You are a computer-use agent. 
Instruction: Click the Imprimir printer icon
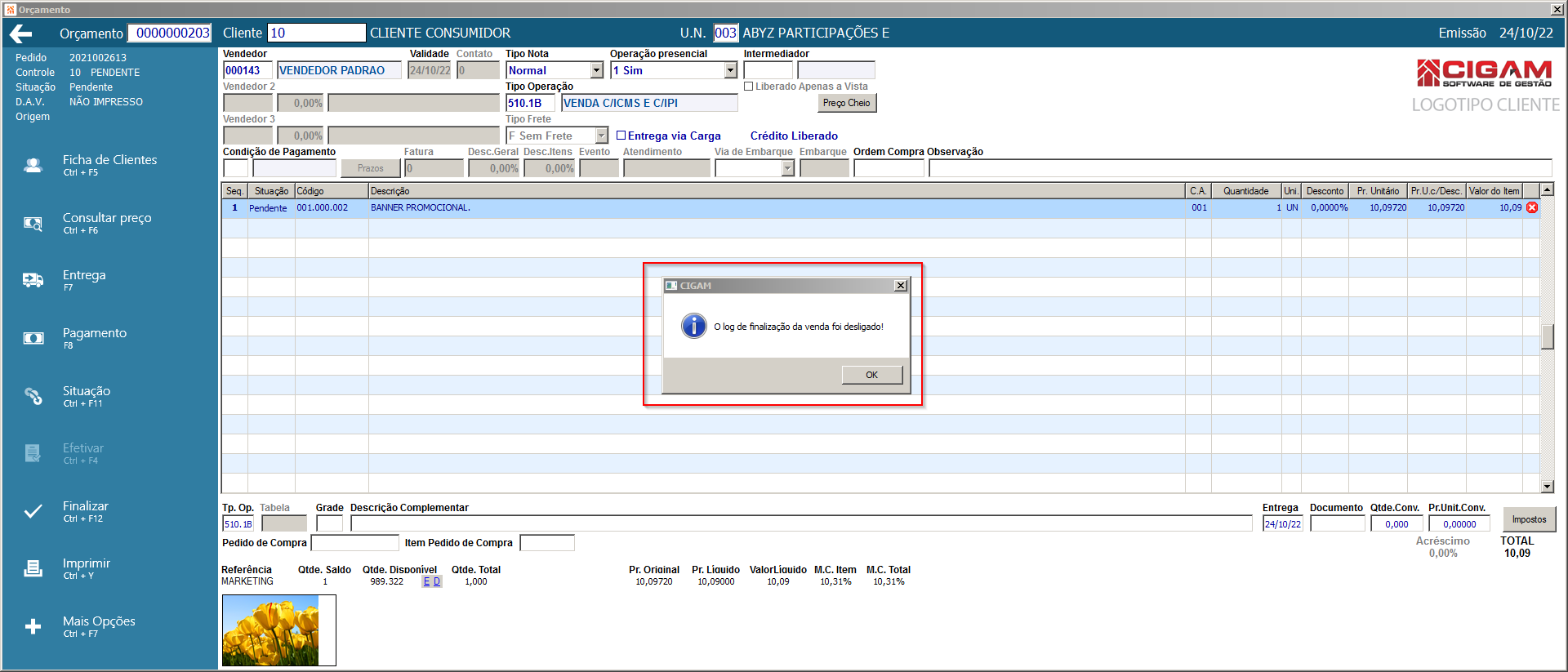[33, 569]
